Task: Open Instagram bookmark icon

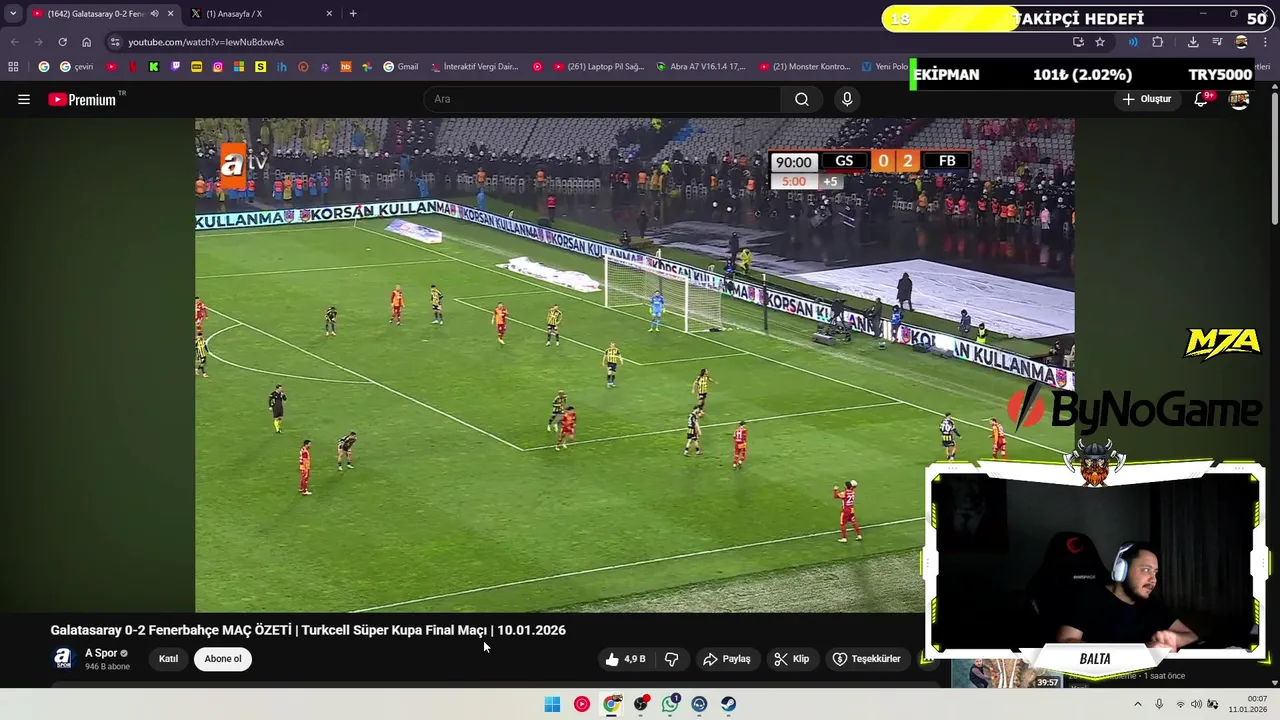Action: (x=218, y=67)
